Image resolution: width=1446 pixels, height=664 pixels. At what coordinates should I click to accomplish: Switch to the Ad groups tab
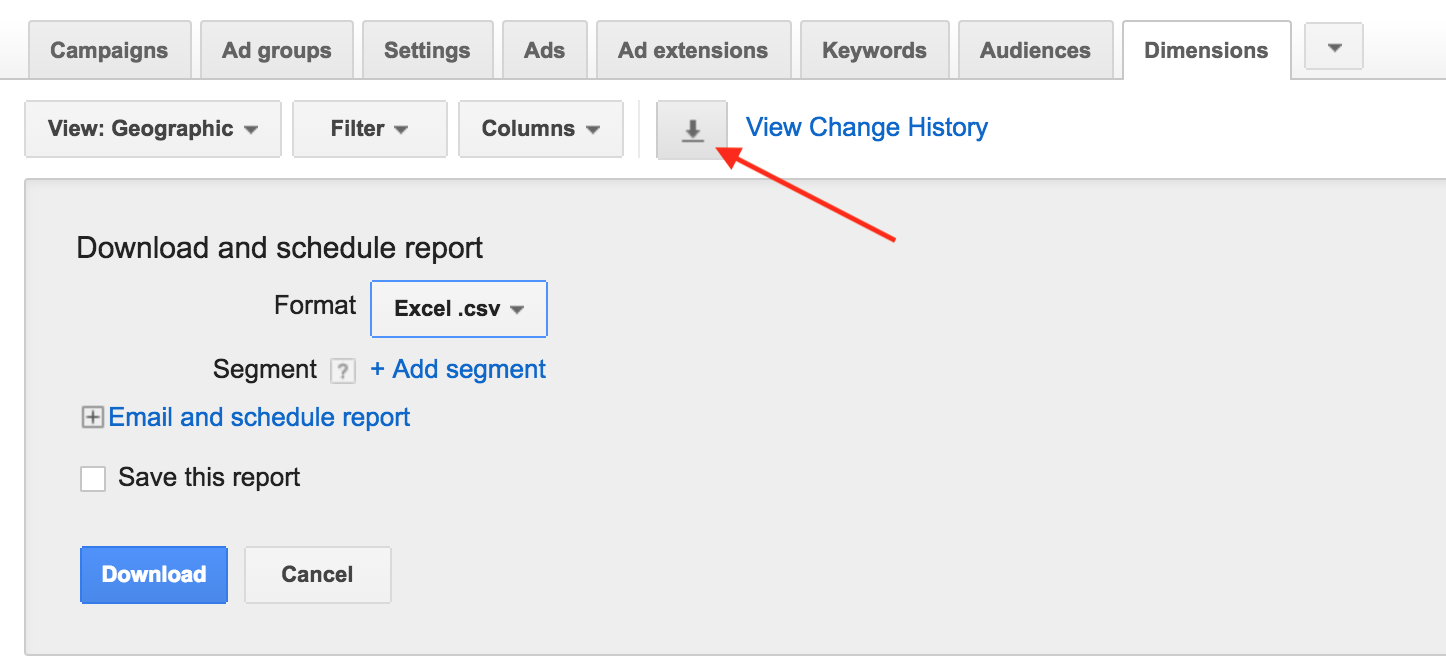point(277,50)
